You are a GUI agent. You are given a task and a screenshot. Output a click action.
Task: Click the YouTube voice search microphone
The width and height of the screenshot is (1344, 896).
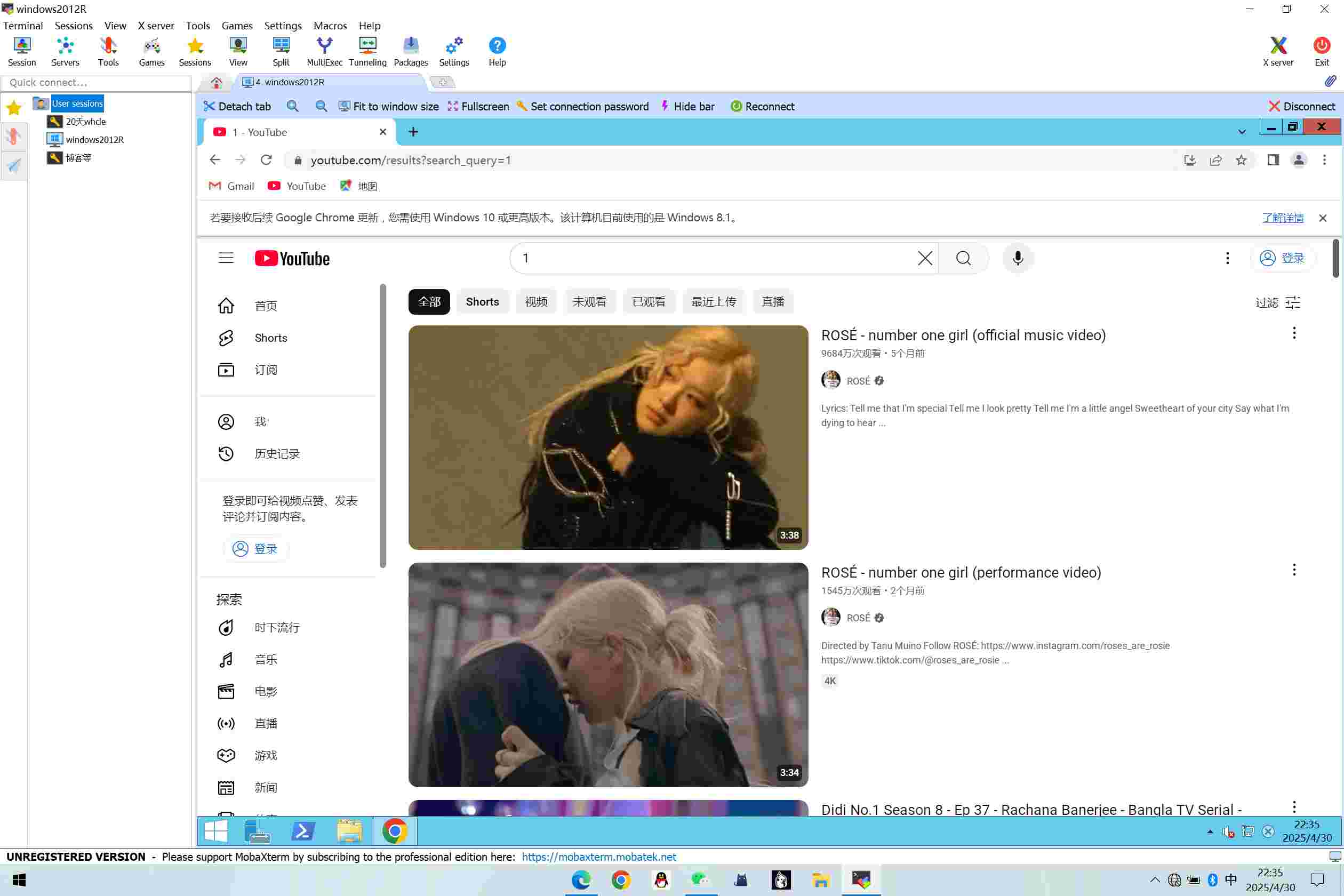pyautogui.click(x=1018, y=258)
